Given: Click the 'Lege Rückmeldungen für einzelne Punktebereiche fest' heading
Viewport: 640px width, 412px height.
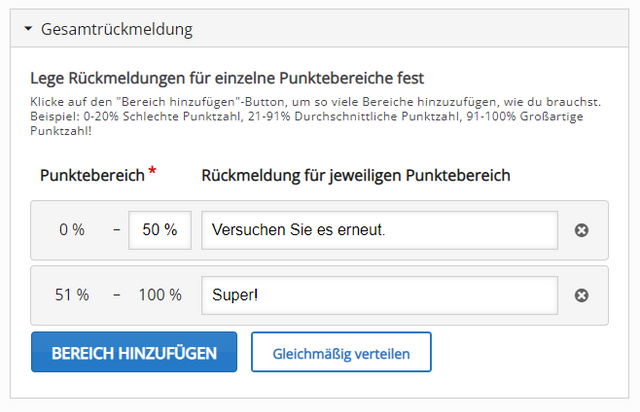Looking at the screenshot, I should pyautogui.click(x=227, y=78).
